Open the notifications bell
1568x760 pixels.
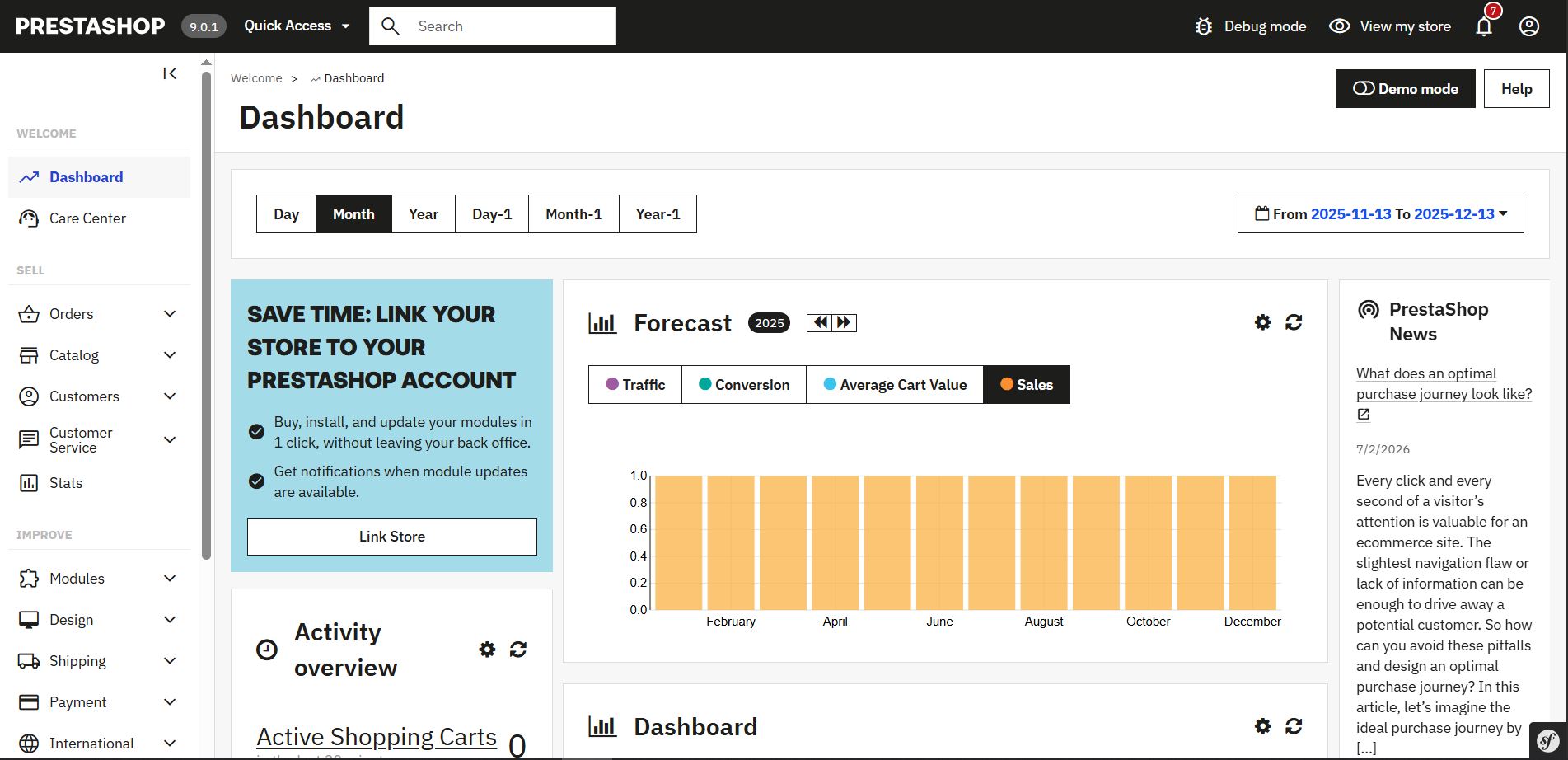[1484, 26]
